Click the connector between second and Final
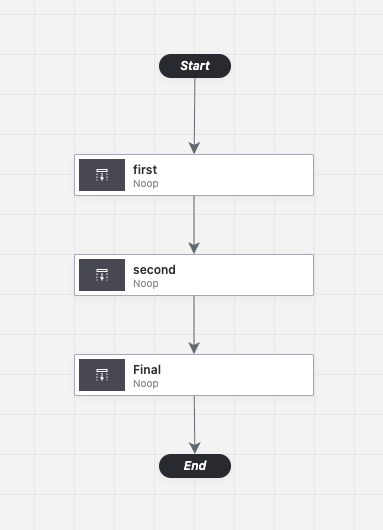Image resolution: width=383 pixels, height=530 pixels. (x=194, y=320)
